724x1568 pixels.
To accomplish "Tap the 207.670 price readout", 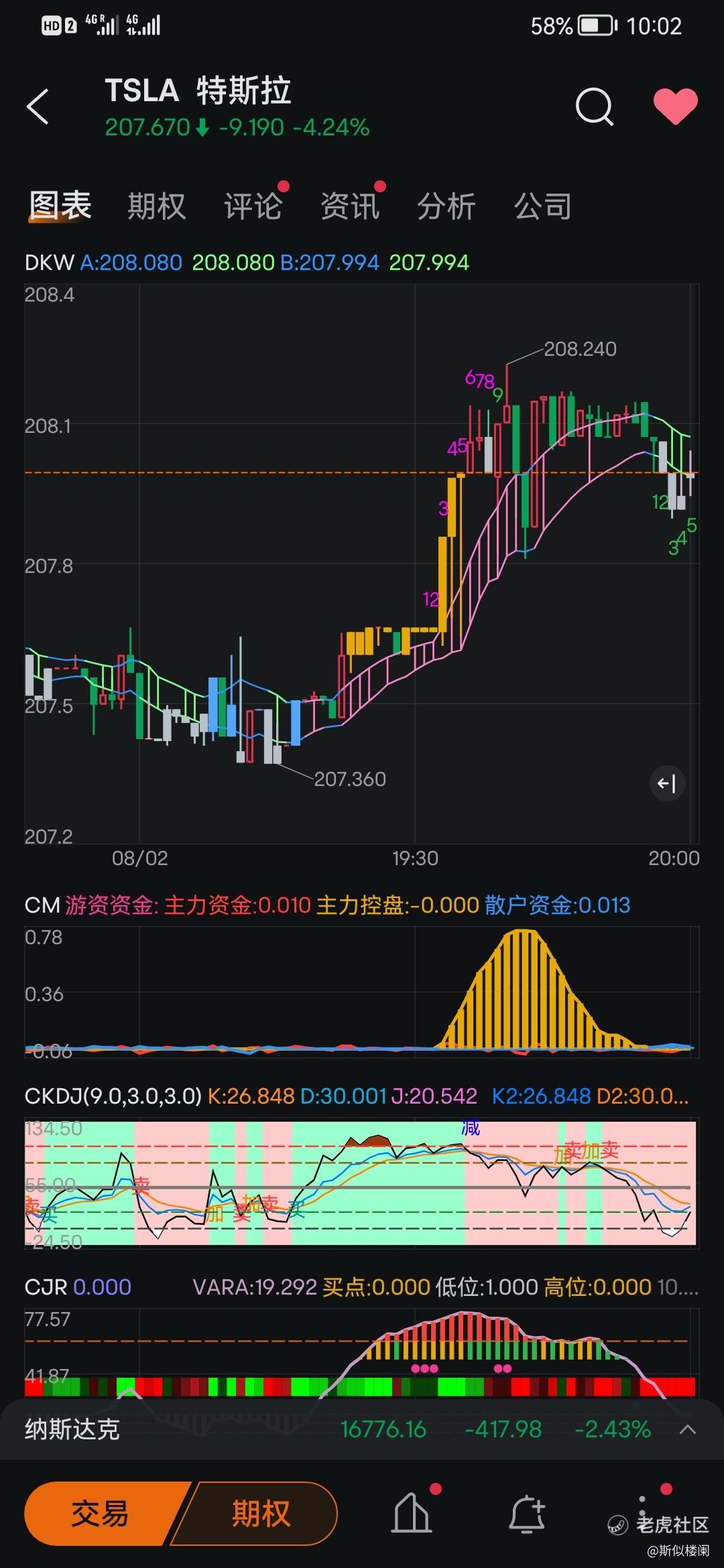I will [x=147, y=127].
